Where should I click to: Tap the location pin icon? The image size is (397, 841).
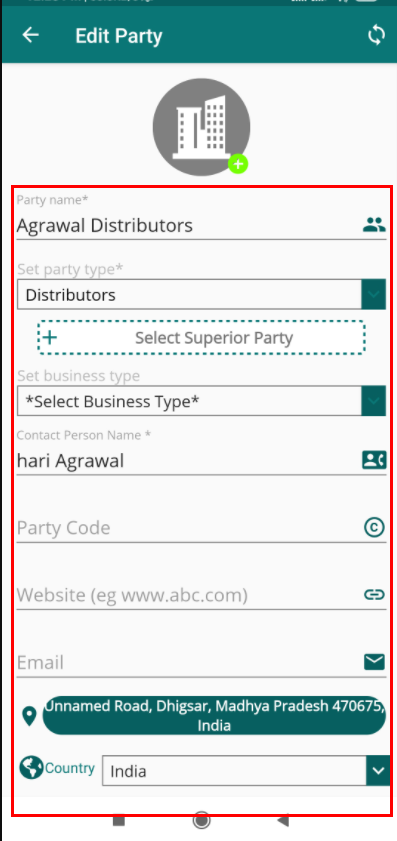[x=29, y=716]
